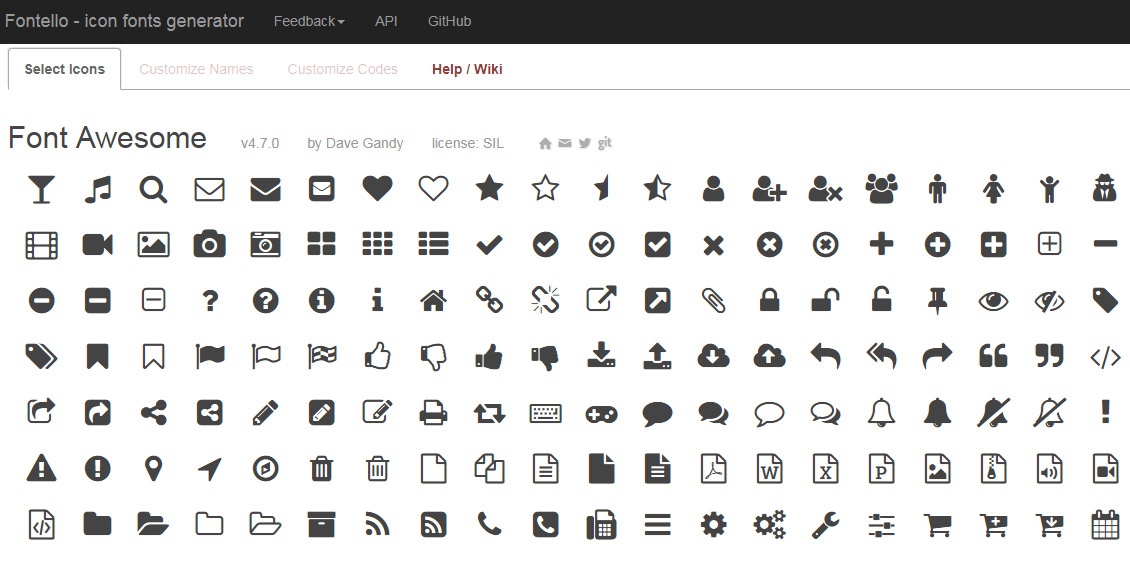Pick the keyboard icon
This screenshot has height=561, width=1130.
pos(546,413)
